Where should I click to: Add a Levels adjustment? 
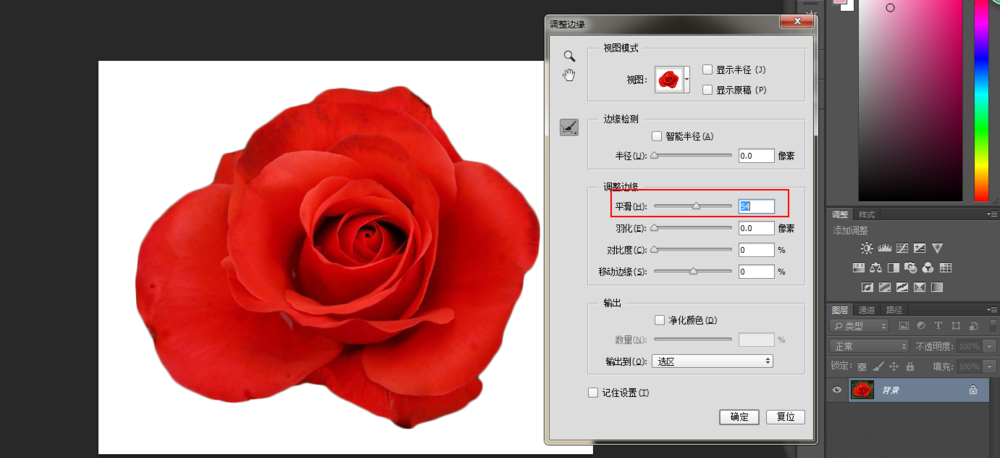click(884, 248)
